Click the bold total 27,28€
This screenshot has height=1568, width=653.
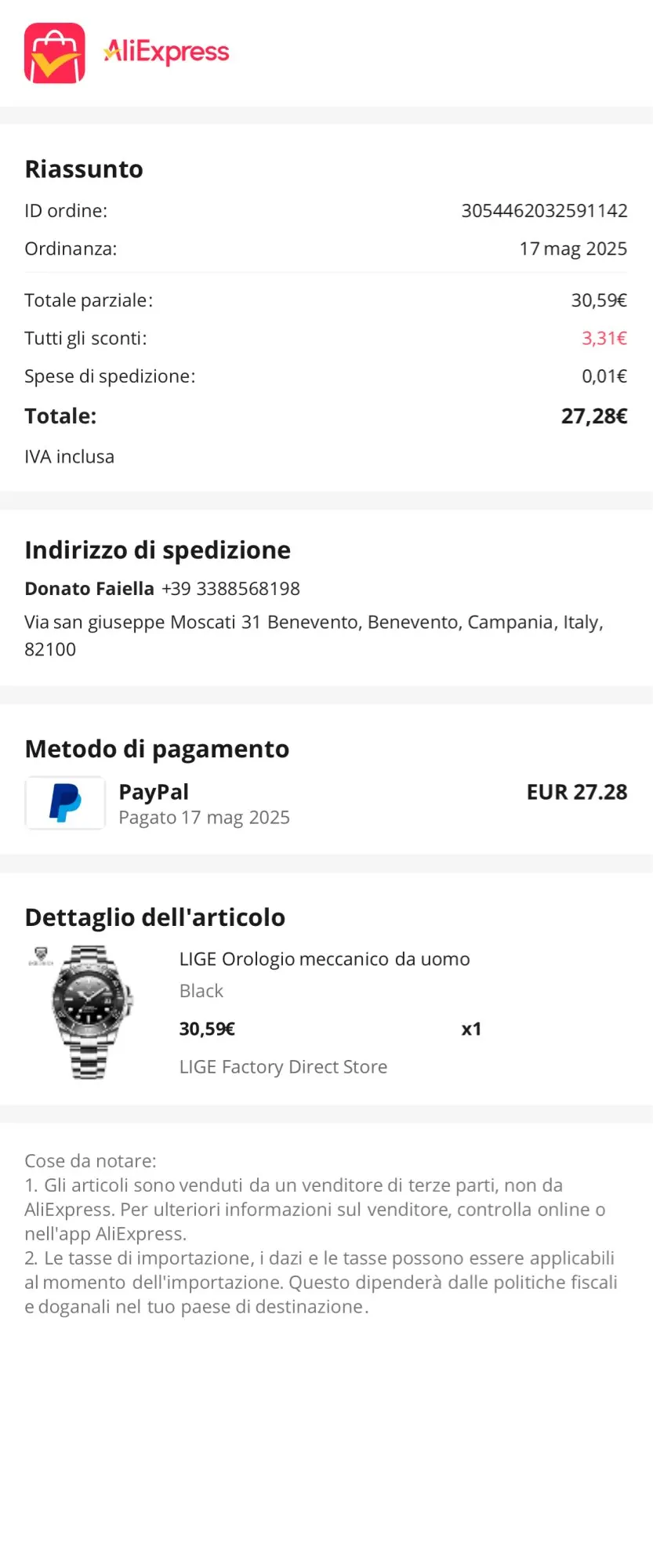(x=594, y=416)
